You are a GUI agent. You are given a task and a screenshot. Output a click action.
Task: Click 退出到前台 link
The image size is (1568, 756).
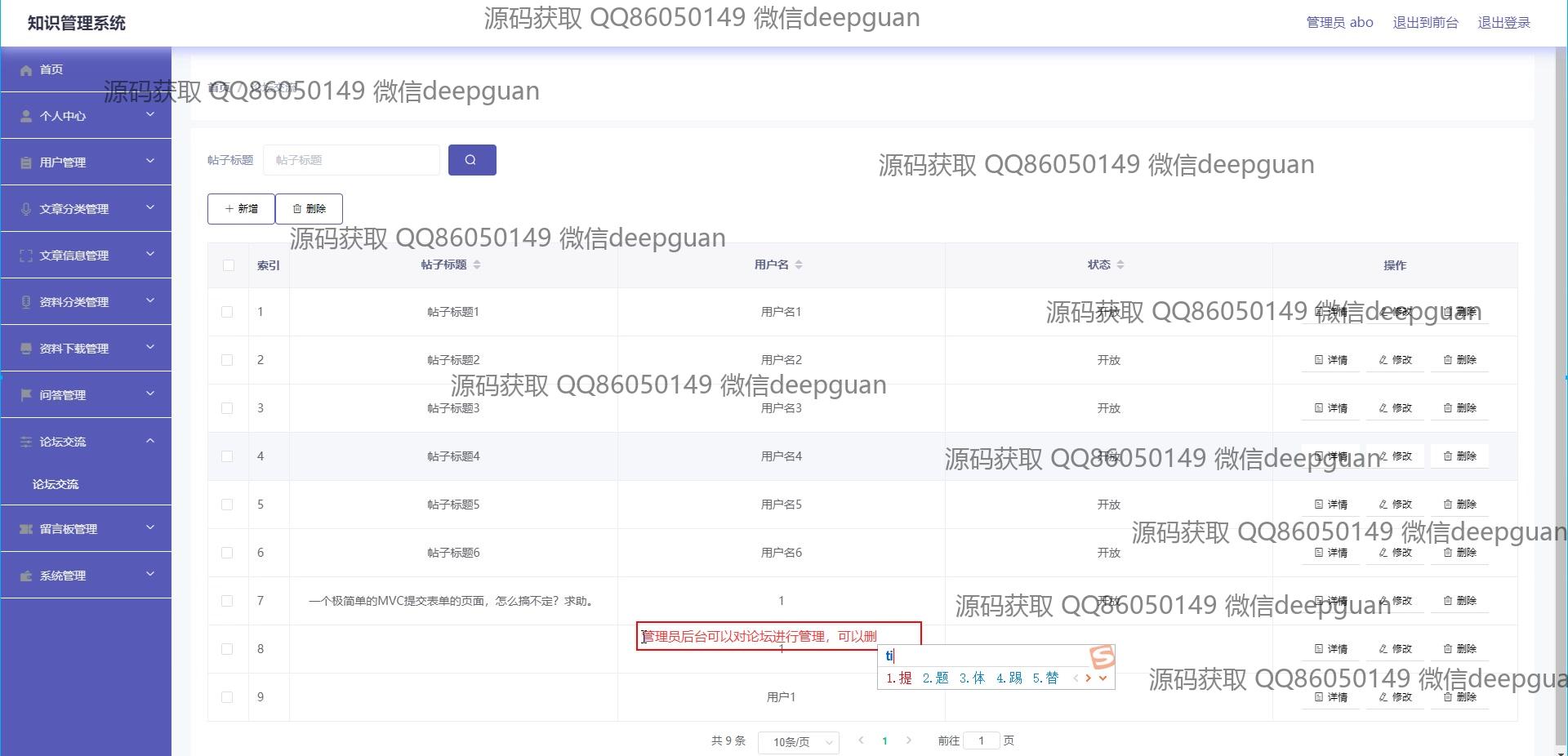tap(1425, 23)
